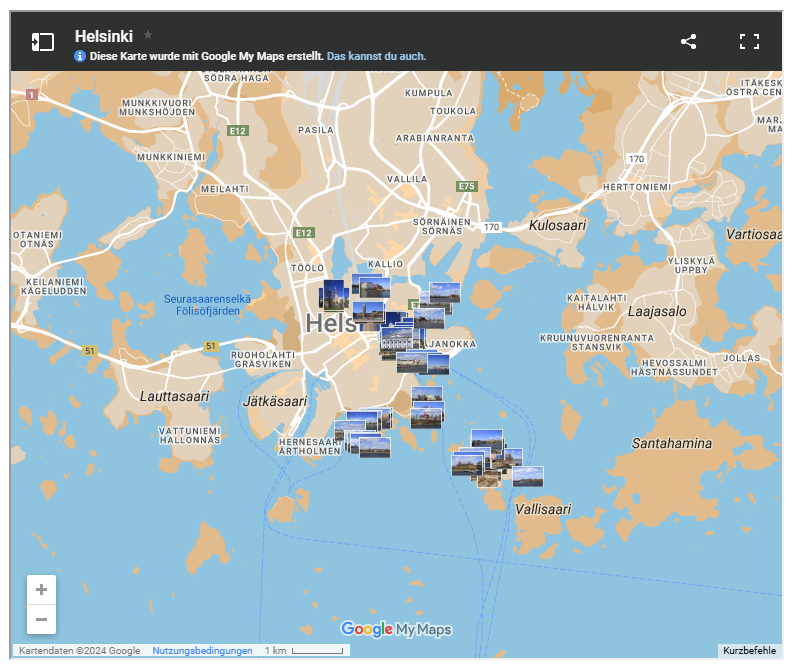Zoom out with the minus button
The image size is (793, 671).
coord(41,620)
